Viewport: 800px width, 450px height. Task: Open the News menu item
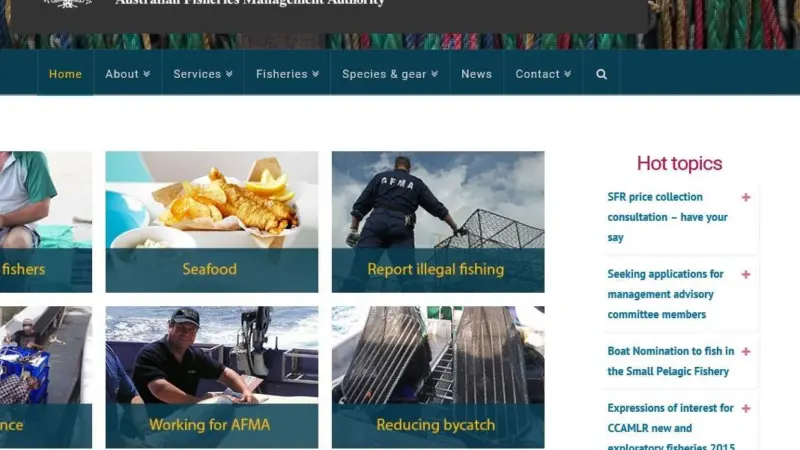477,74
